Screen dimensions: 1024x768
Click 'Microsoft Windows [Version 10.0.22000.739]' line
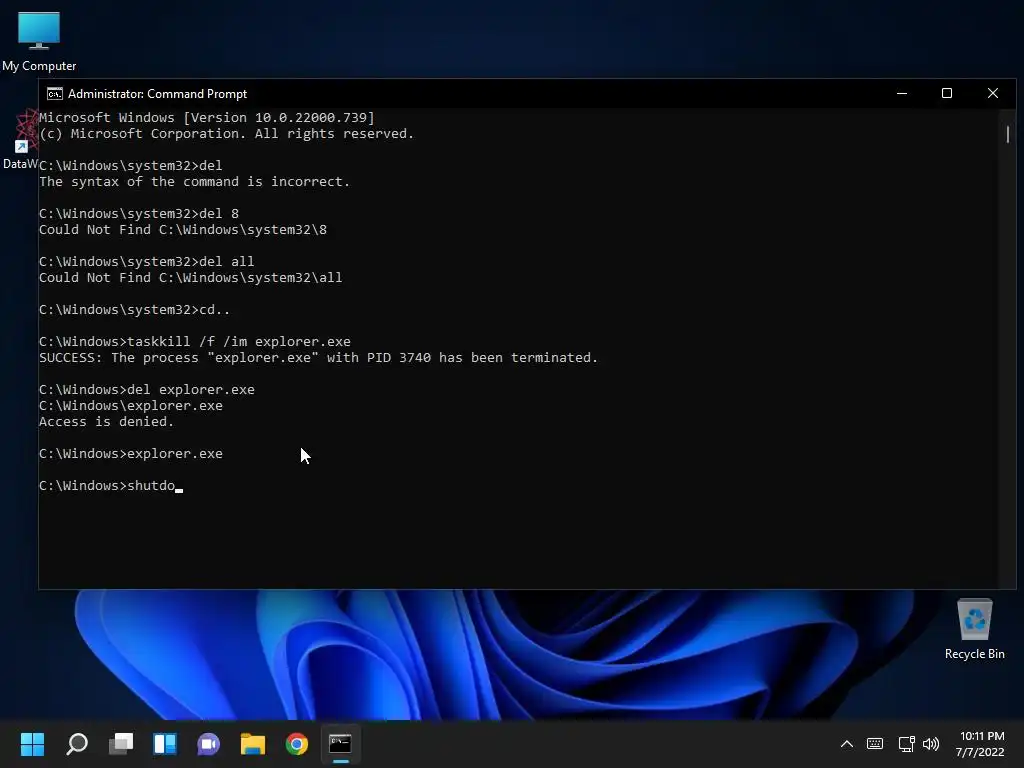[206, 118]
